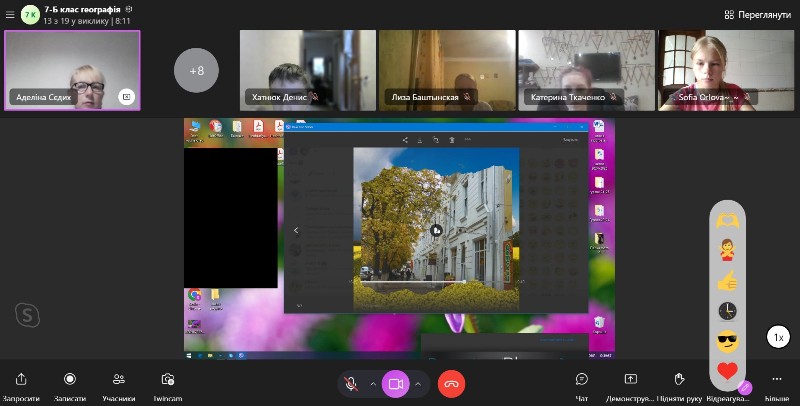Select Аделіна Седих video thumbnail
This screenshot has width=800, height=406.
click(72, 69)
